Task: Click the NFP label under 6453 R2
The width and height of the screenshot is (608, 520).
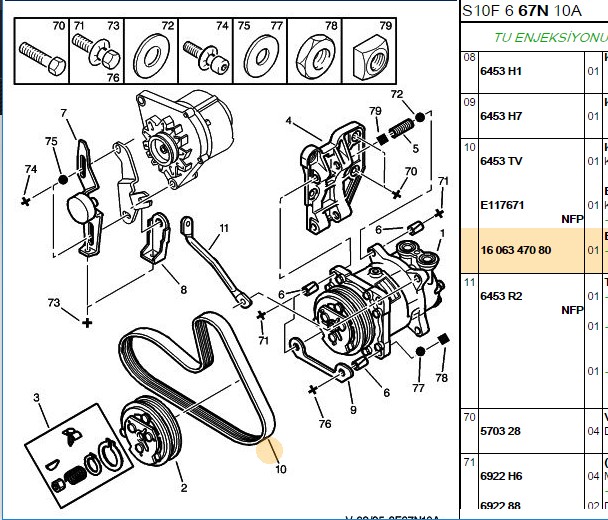Action: [572, 310]
